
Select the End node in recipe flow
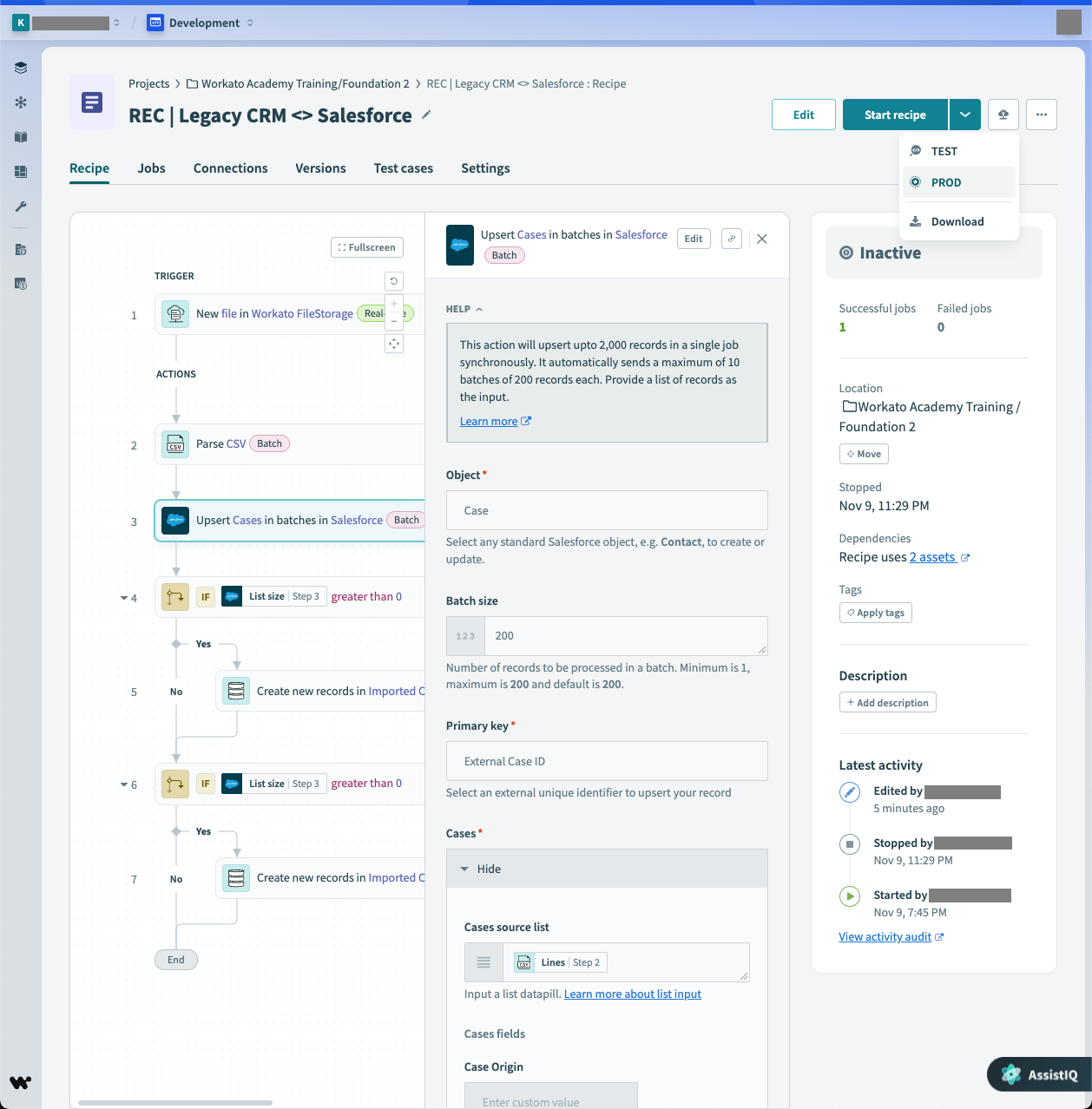[x=176, y=960]
